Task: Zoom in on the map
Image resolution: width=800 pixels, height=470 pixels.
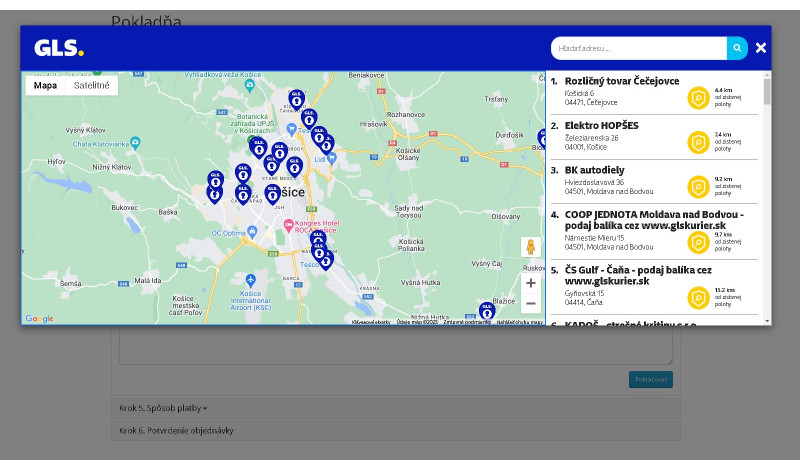Action: 531,283
